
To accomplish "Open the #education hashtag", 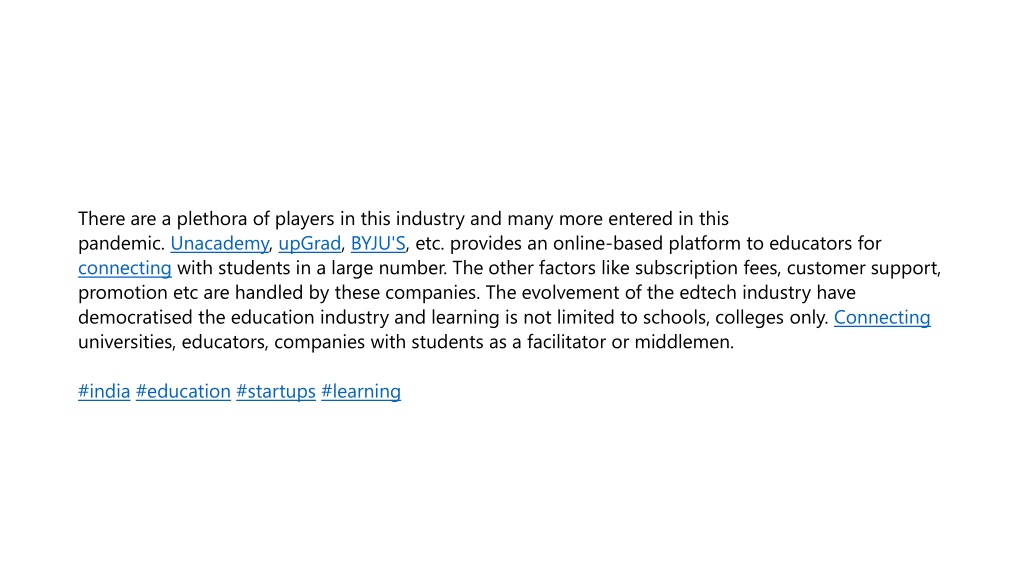I will click(x=183, y=391).
